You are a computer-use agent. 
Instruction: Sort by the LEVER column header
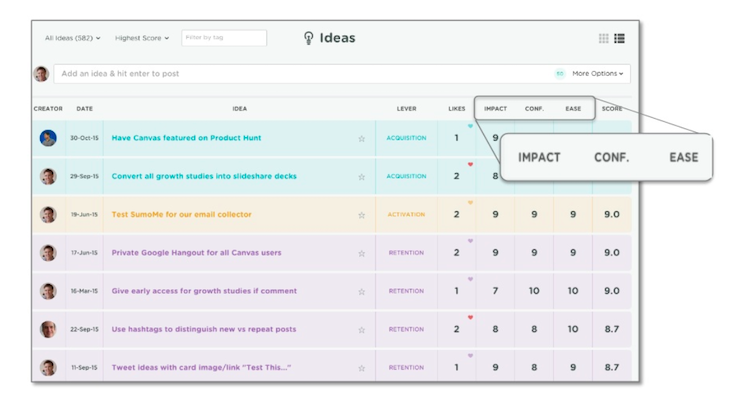pyautogui.click(x=406, y=108)
